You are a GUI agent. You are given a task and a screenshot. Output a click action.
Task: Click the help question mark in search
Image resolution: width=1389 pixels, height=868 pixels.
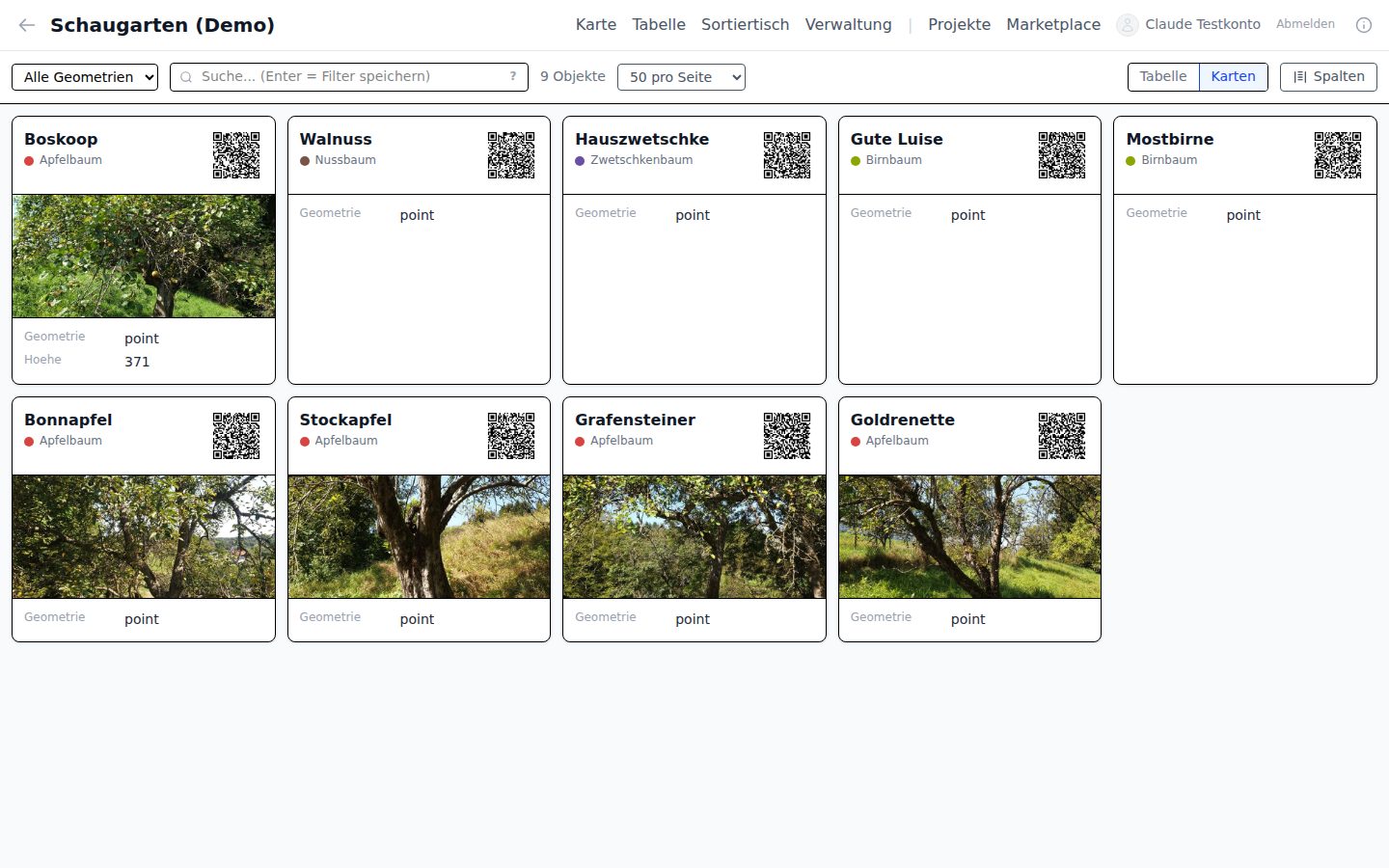[x=513, y=77]
